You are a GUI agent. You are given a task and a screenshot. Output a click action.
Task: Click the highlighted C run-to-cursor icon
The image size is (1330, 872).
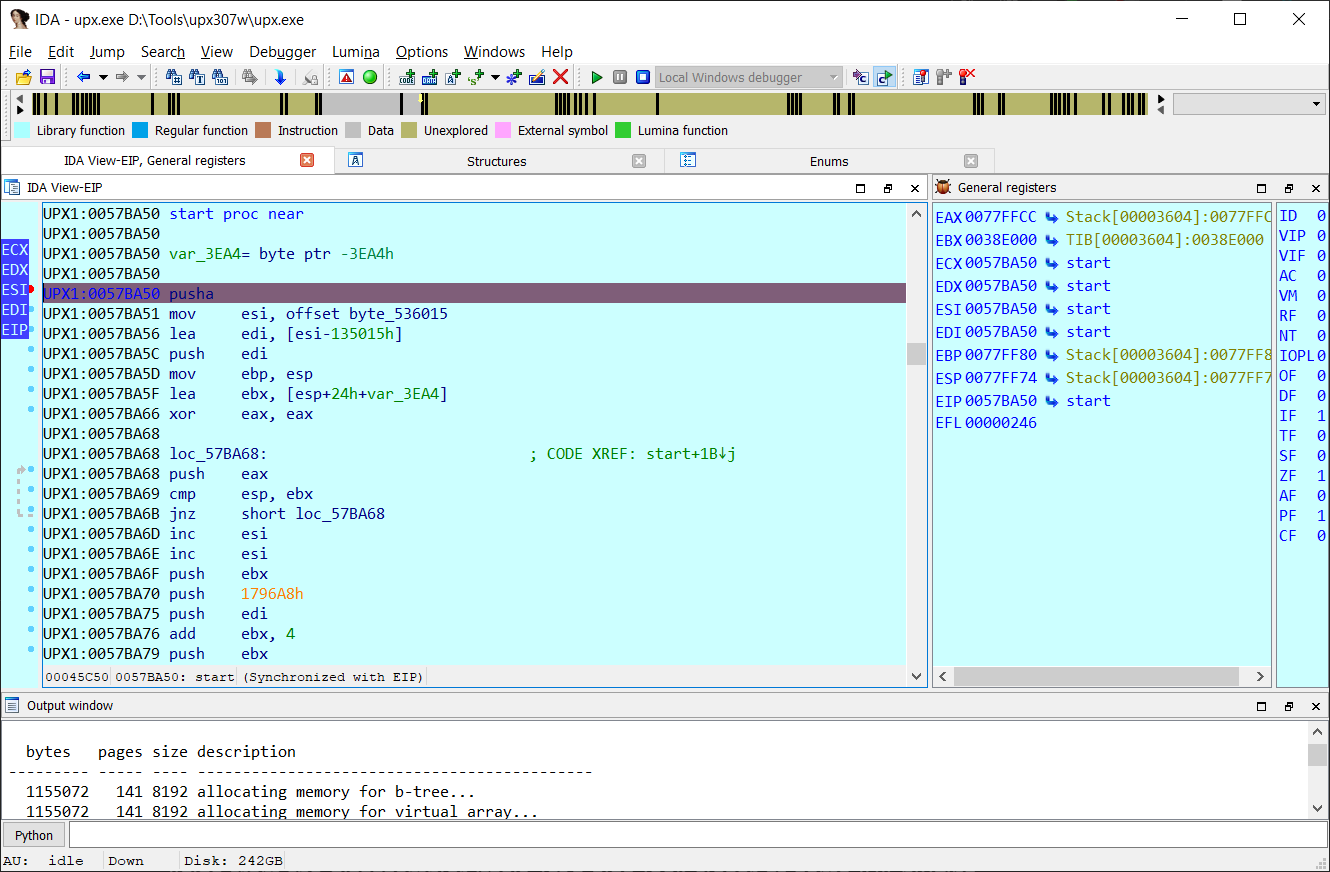pyautogui.click(x=884, y=77)
